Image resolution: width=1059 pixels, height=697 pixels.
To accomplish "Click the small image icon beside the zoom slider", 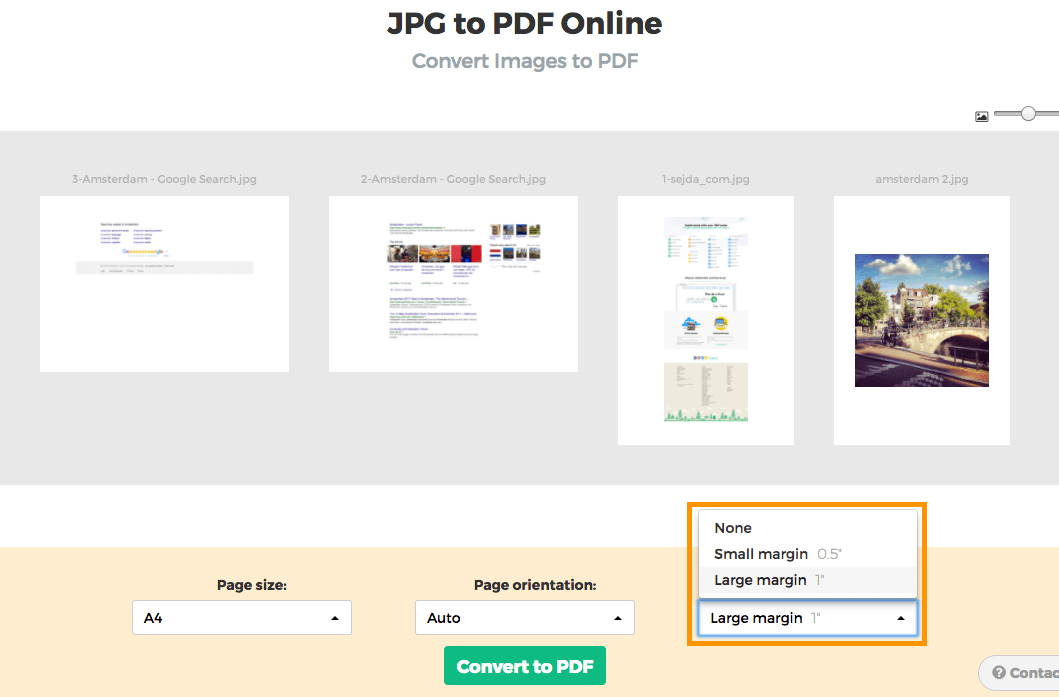I will coord(981,116).
